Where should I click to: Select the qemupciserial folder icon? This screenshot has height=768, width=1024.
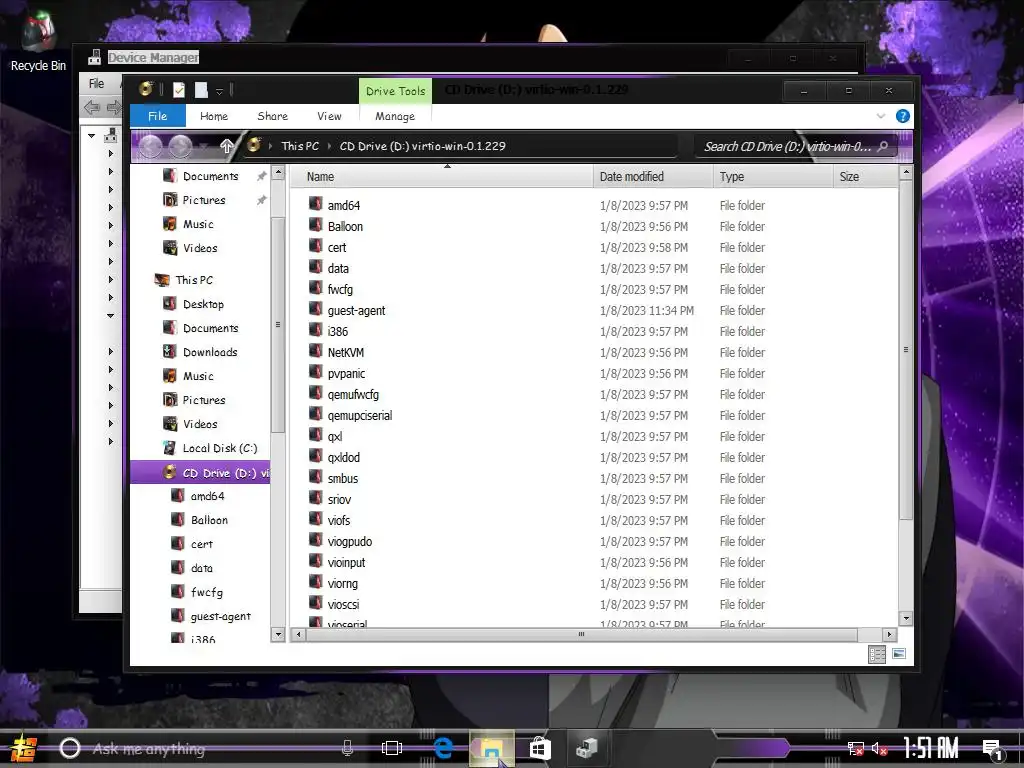(x=315, y=414)
